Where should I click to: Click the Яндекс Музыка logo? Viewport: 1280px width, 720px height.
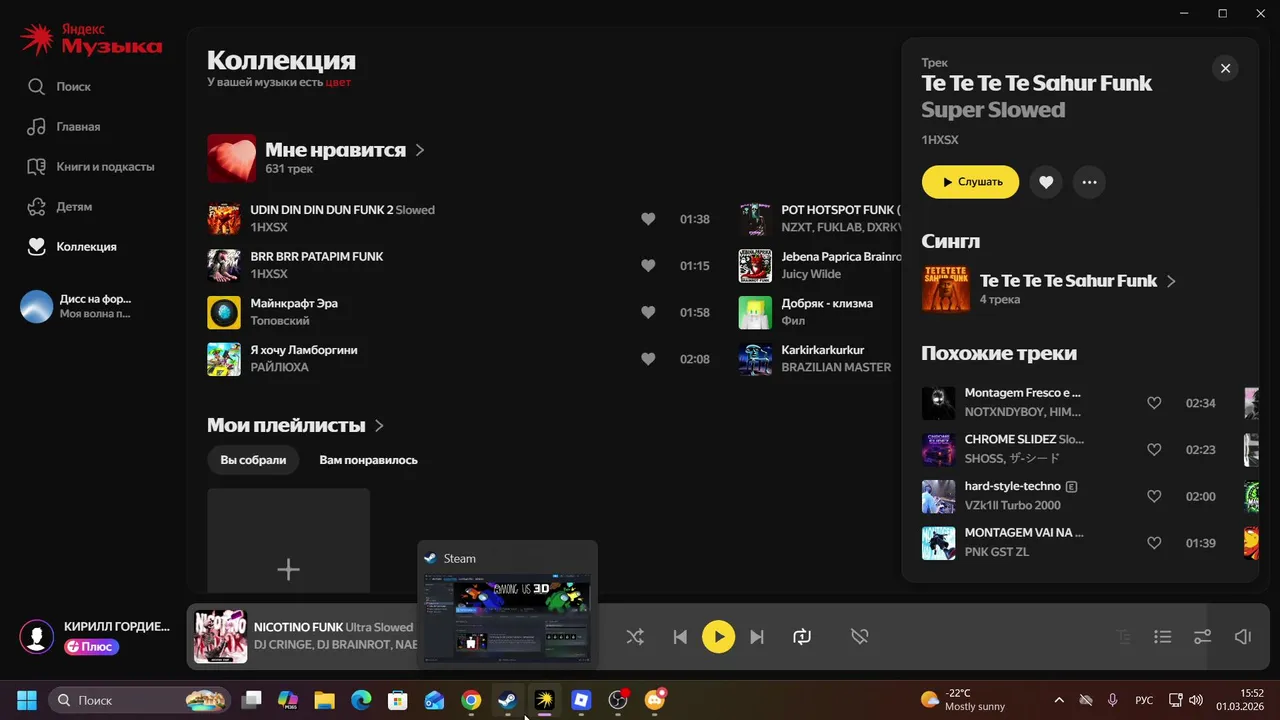click(91, 40)
